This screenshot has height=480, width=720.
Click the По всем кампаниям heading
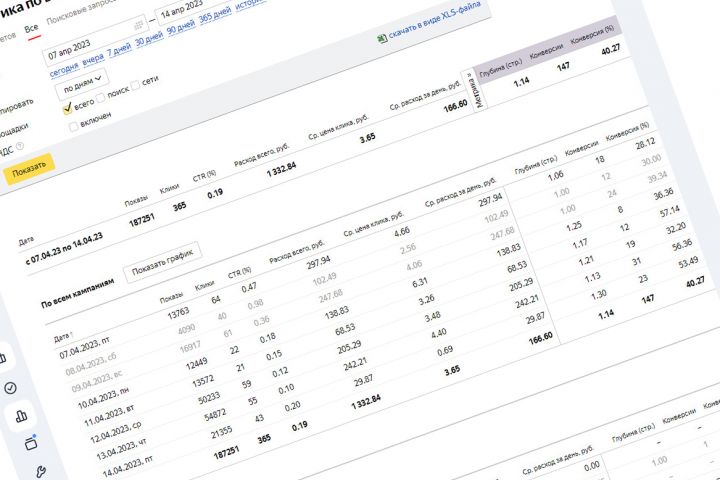point(78,292)
